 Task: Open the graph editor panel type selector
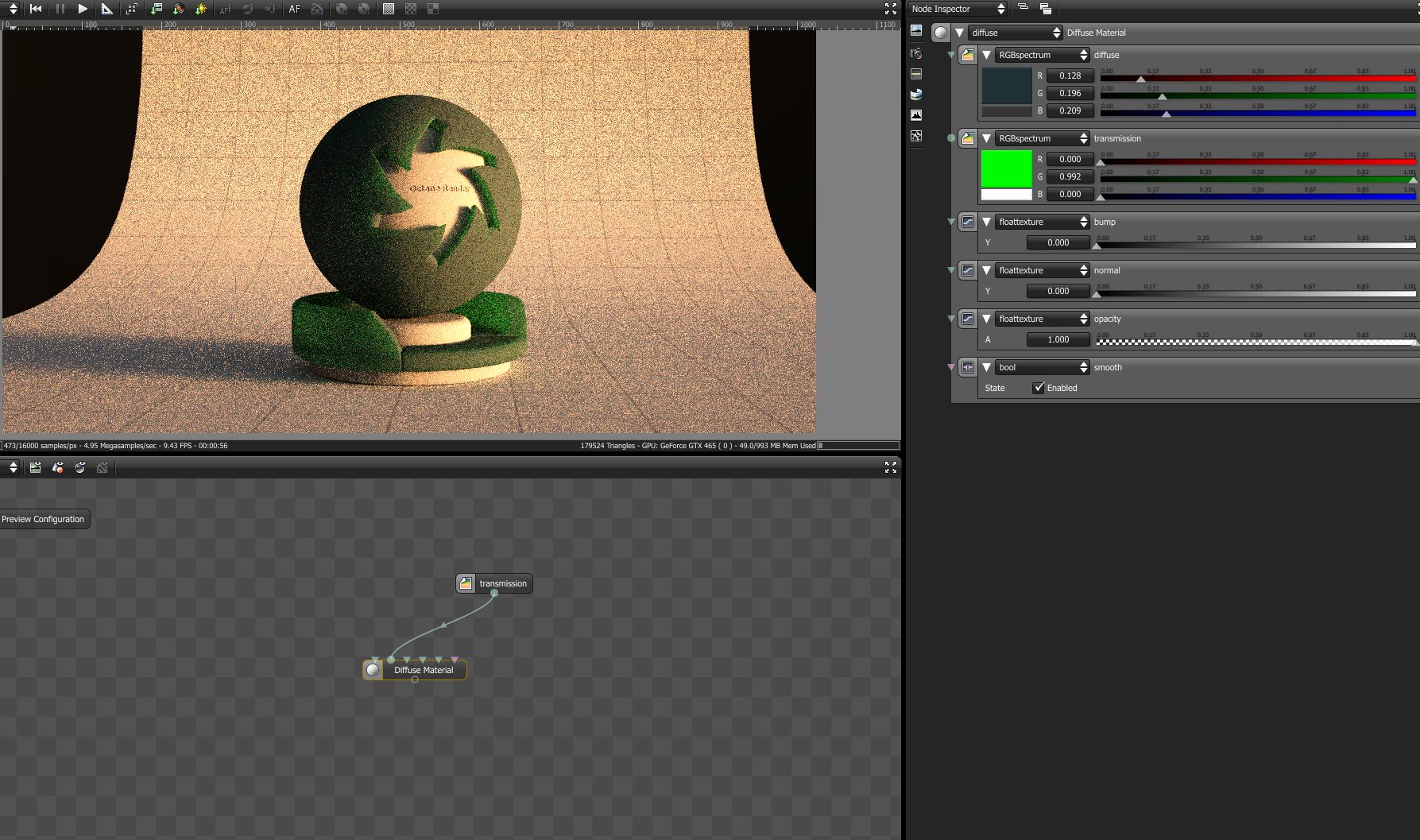pos(13,467)
